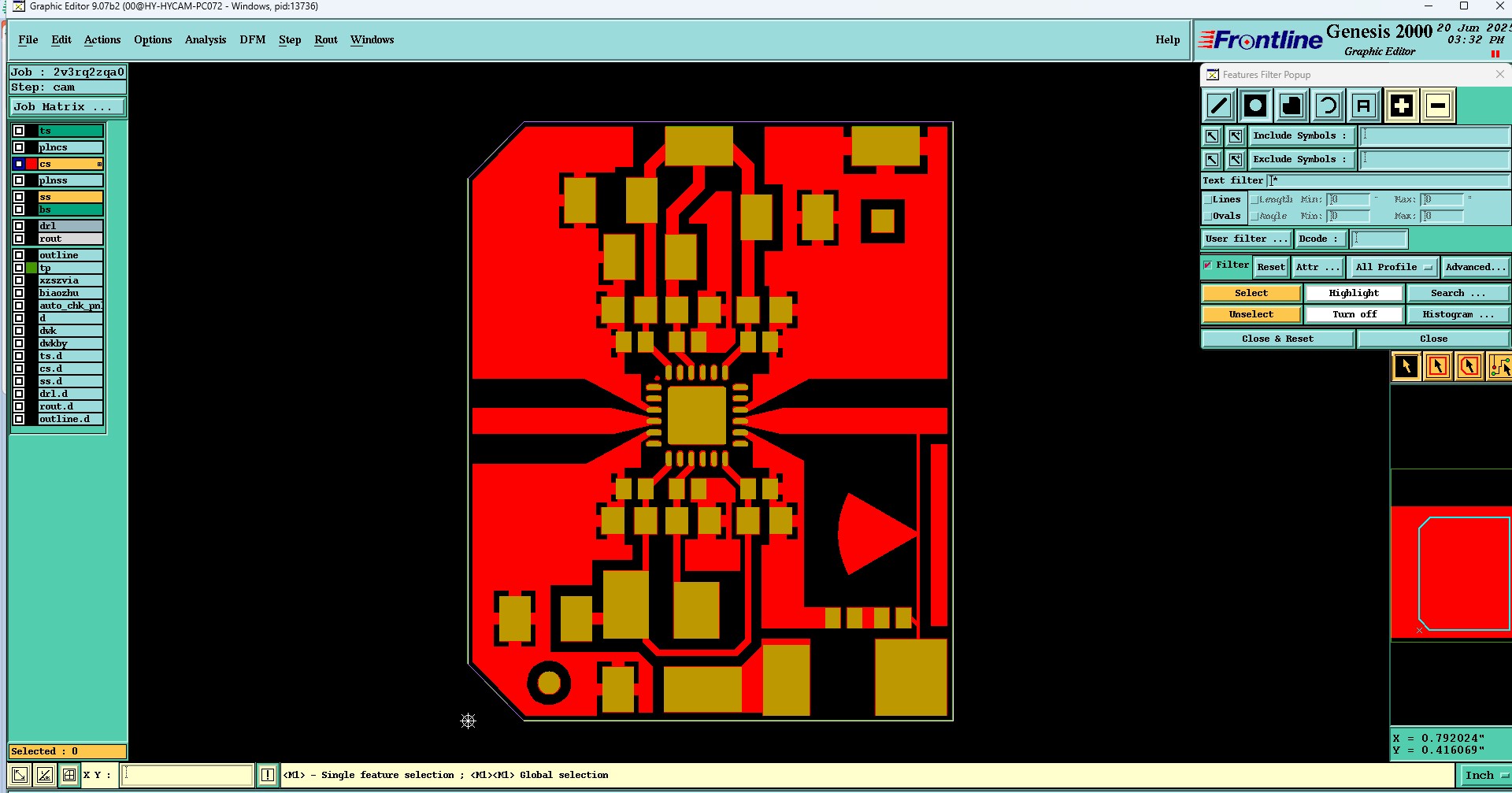
Task: Toggle negative polarity minus icon
Action: click(1438, 106)
